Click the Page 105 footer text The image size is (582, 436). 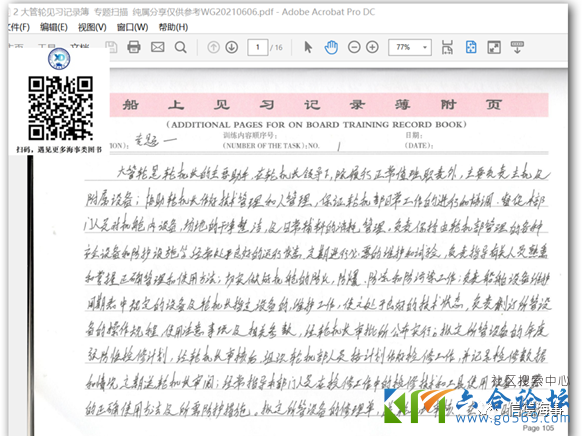pyautogui.click(x=538, y=428)
